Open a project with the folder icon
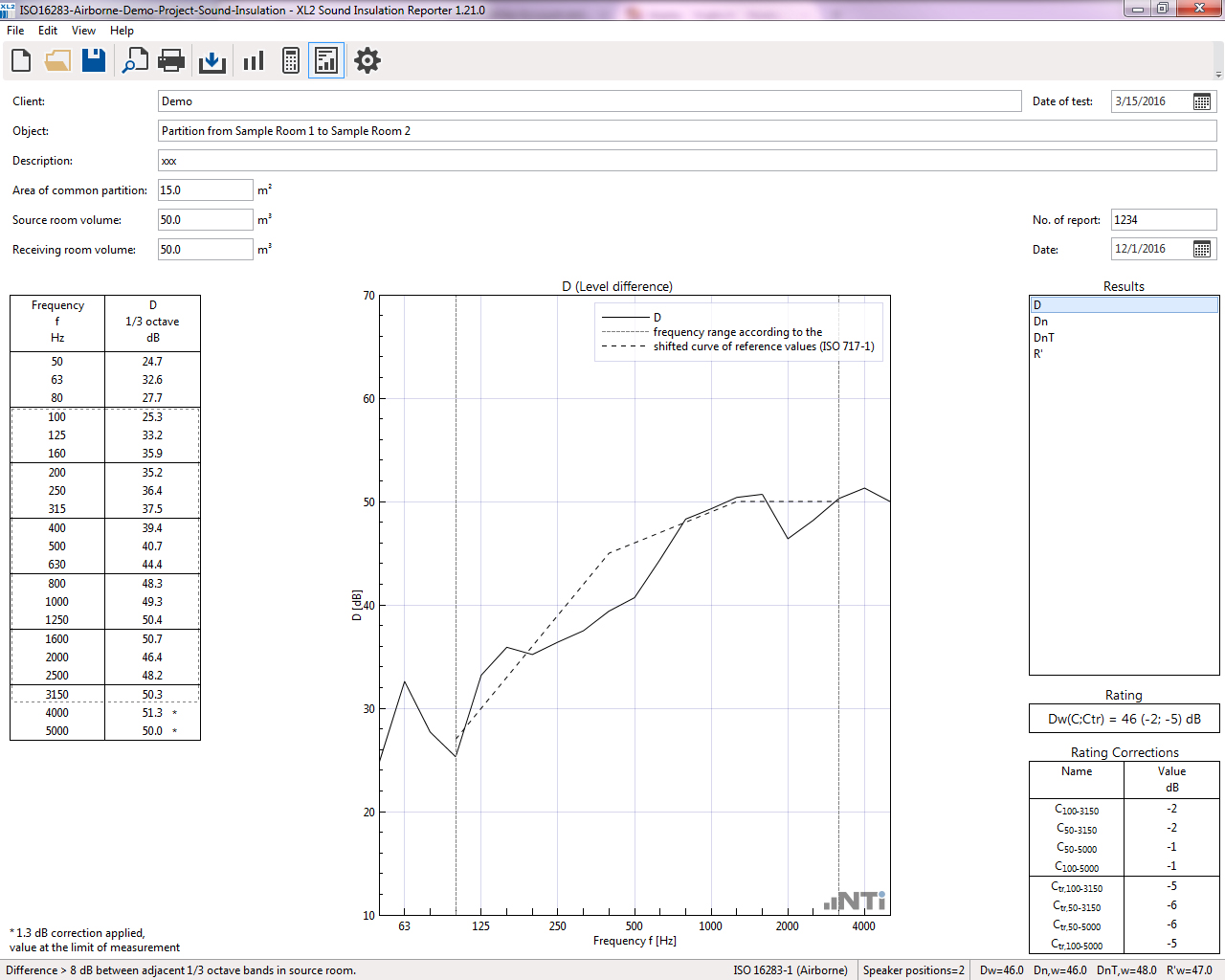 coord(57,61)
